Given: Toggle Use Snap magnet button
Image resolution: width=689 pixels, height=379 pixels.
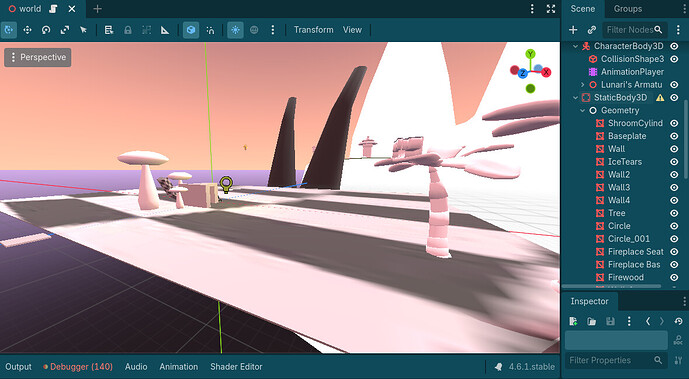Looking at the screenshot, I should point(210,30).
